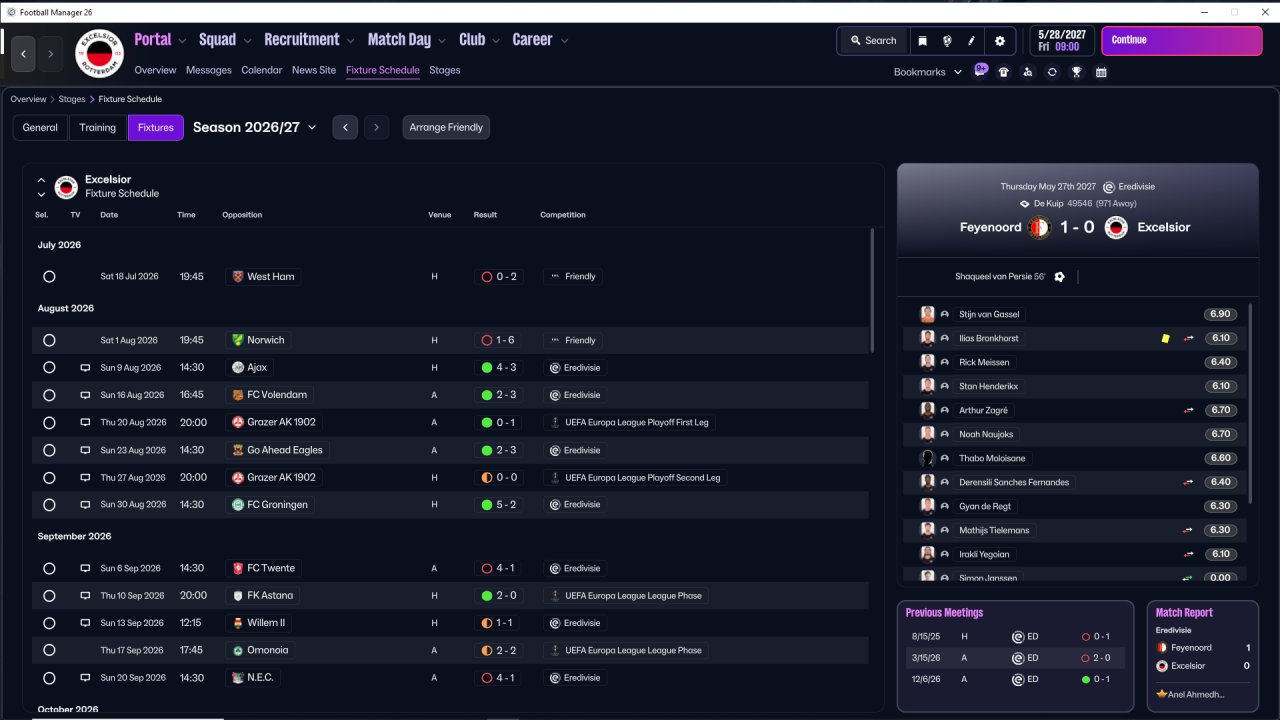This screenshot has width=1280, height=720.
Task: Click the pencil notes icon
Action: point(971,41)
